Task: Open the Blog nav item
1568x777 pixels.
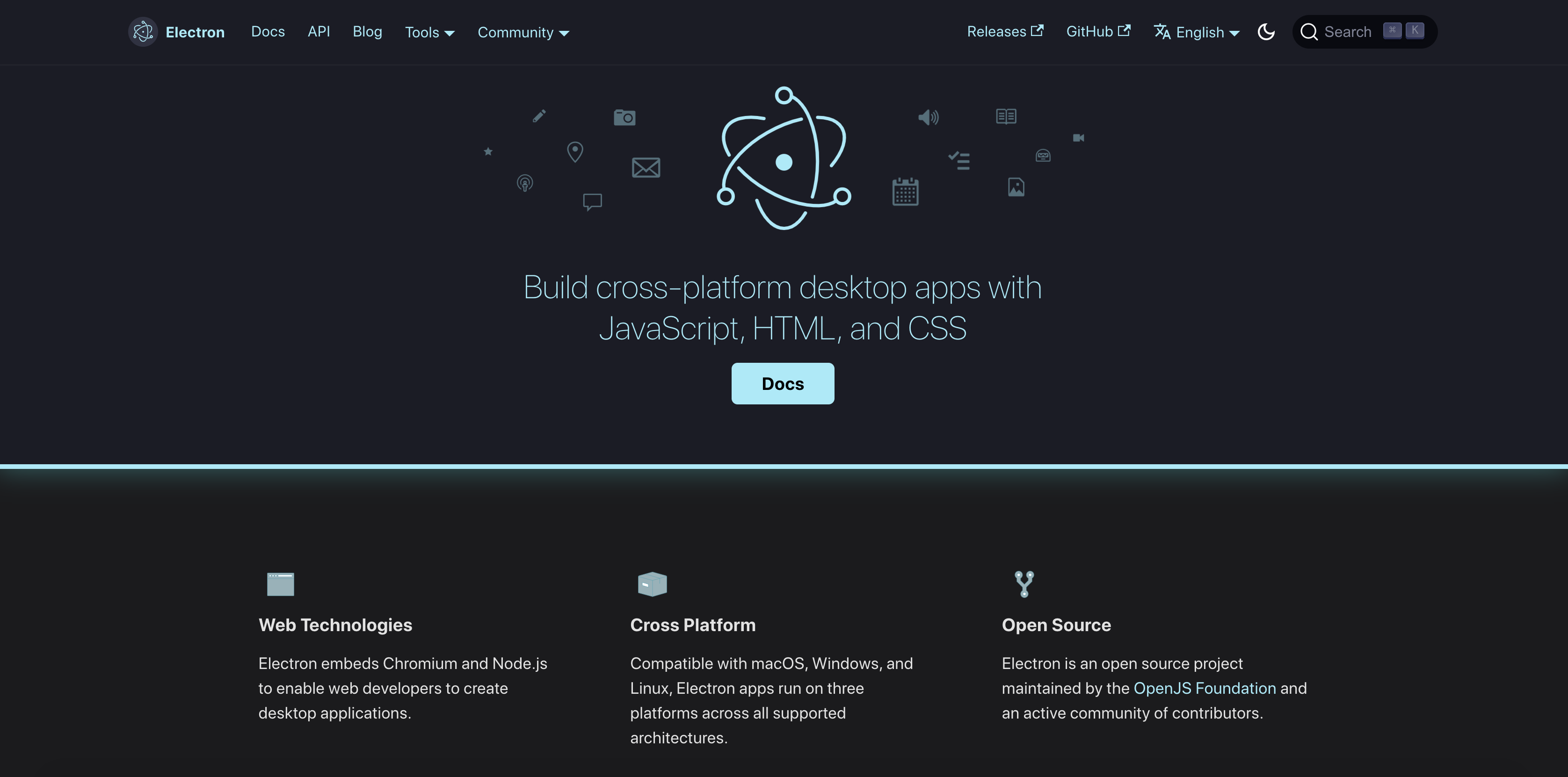Action: coord(367,32)
